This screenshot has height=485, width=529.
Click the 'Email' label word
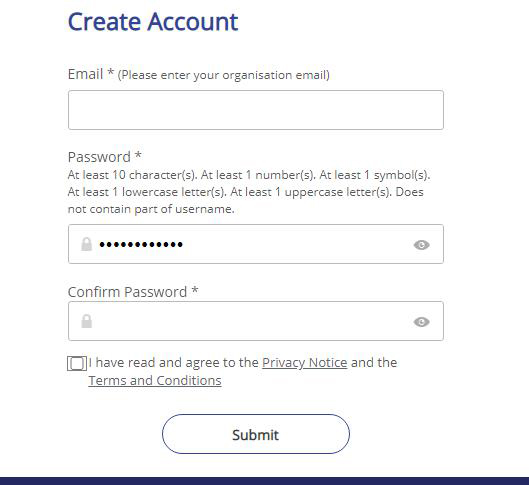[85, 74]
